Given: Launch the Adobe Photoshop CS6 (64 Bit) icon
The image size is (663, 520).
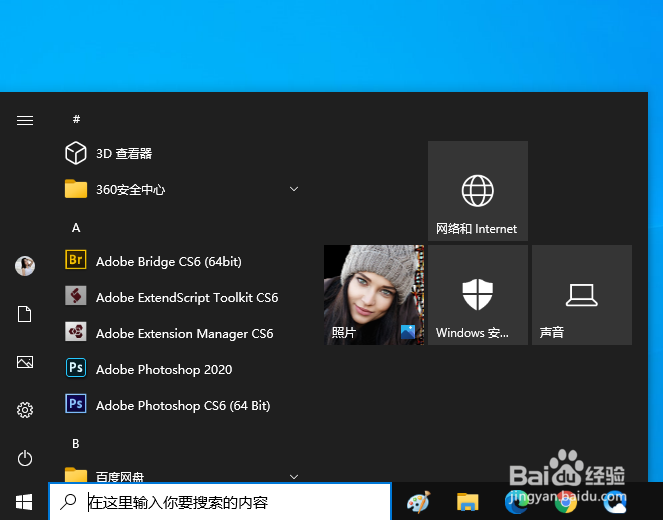Looking at the screenshot, I should click(76, 403).
